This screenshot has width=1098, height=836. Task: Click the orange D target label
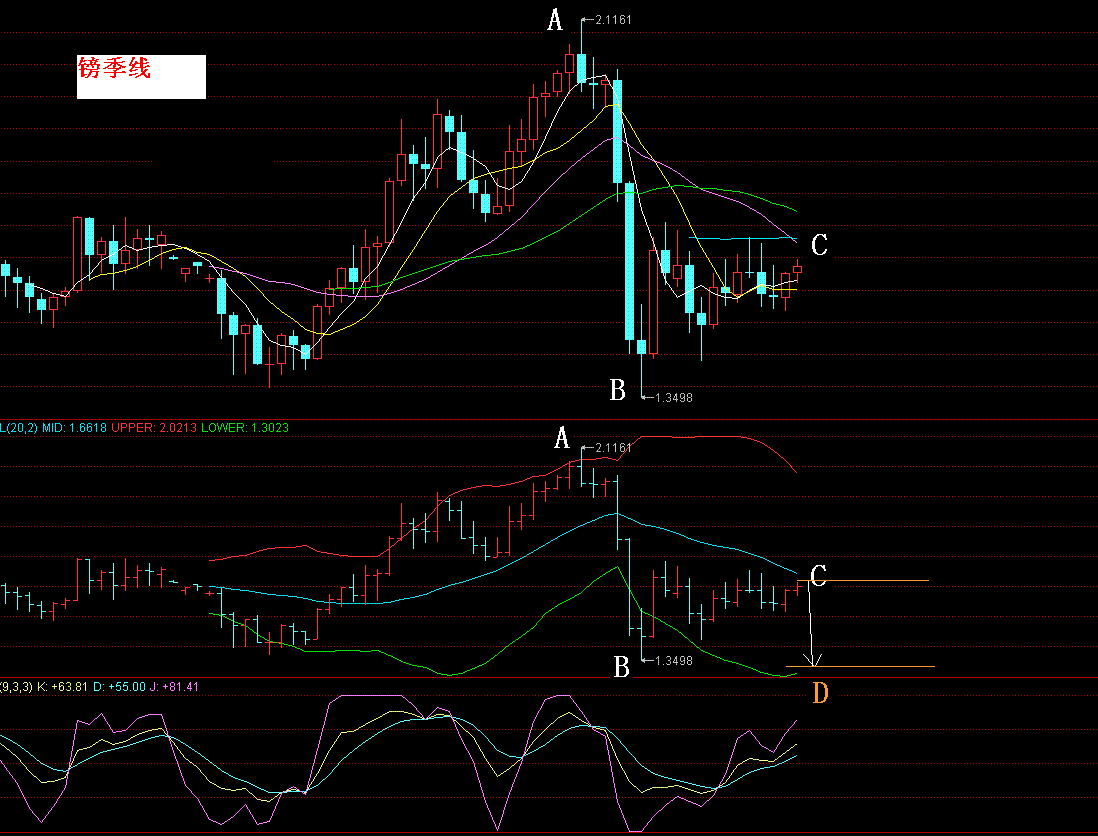click(x=820, y=693)
